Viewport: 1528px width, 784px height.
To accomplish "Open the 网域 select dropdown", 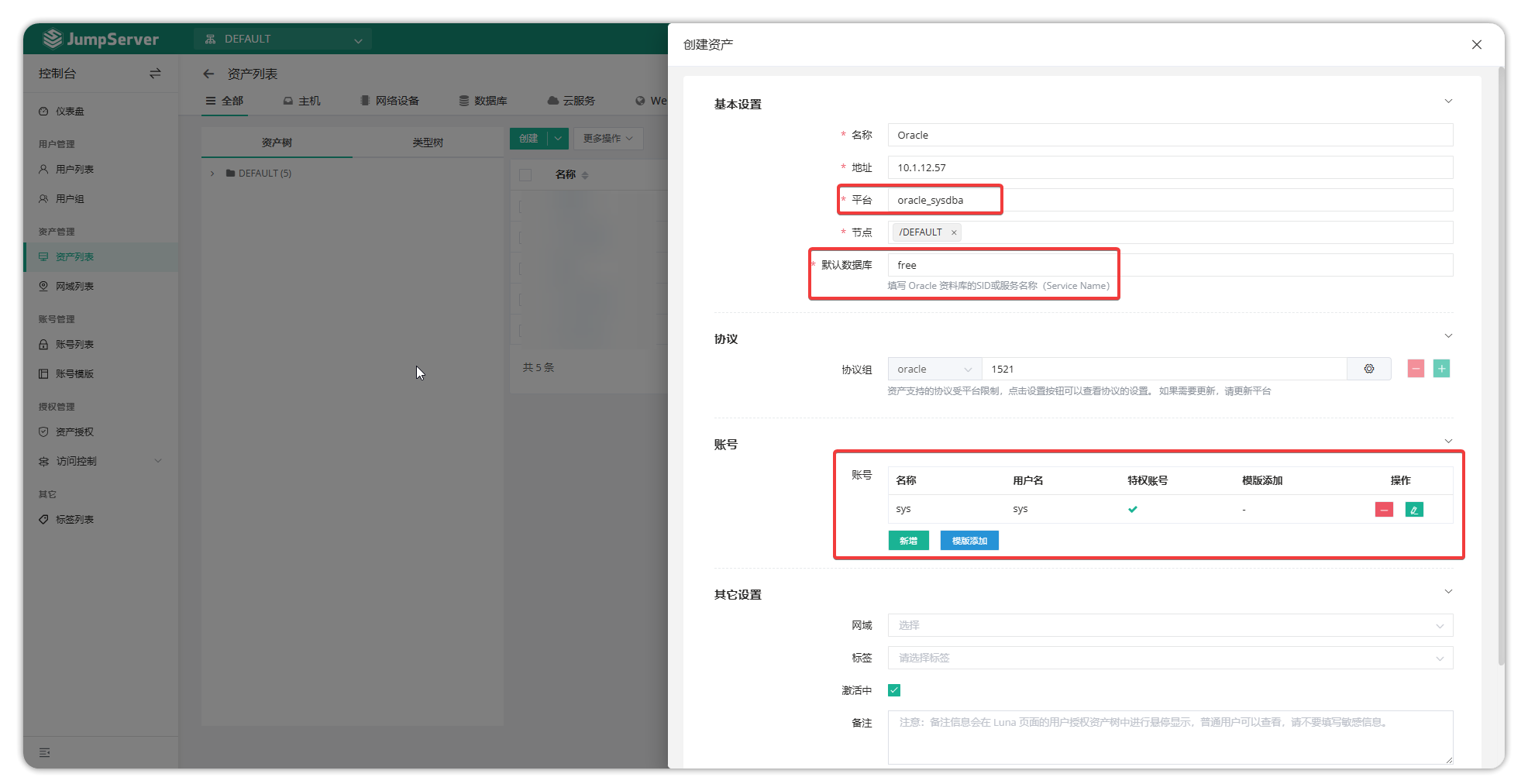I will (1169, 625).
